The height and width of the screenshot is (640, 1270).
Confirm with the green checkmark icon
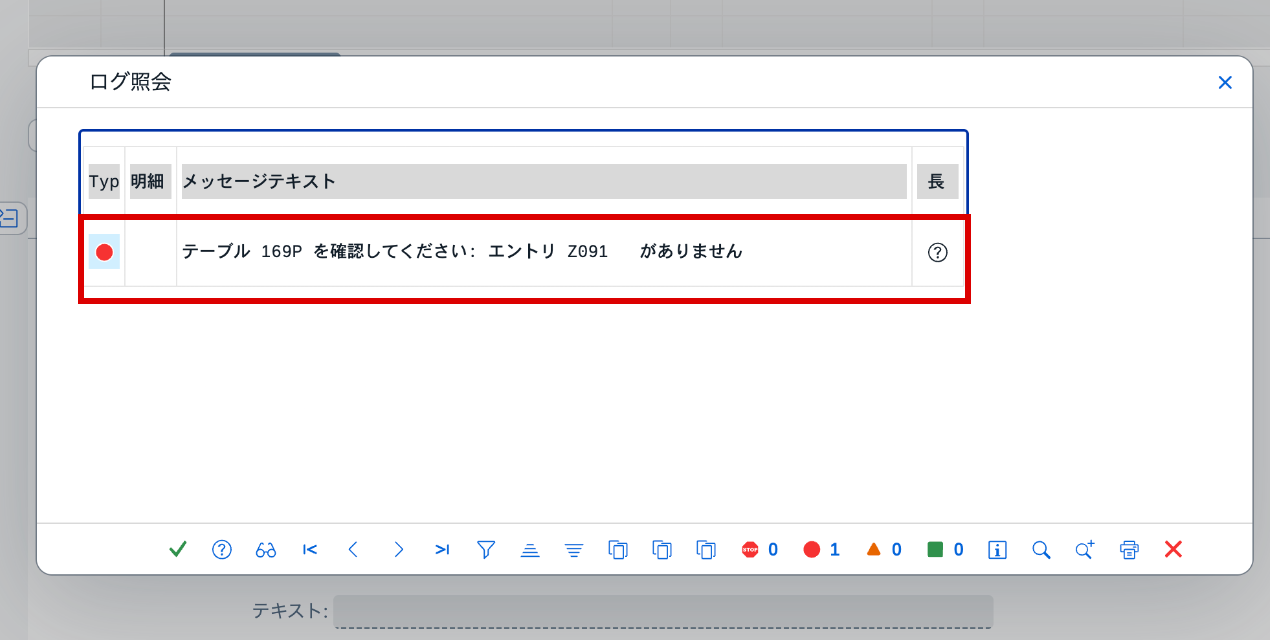[x=178, y=549]
